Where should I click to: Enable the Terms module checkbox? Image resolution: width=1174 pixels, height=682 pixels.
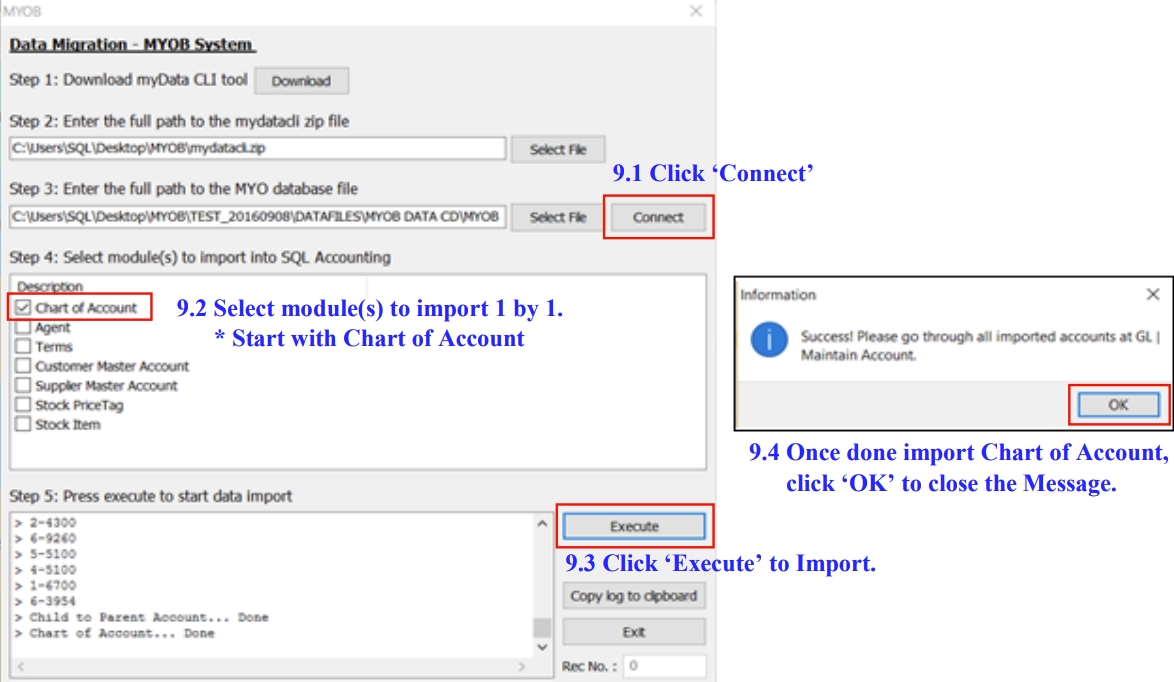click(x=24, y=347)
